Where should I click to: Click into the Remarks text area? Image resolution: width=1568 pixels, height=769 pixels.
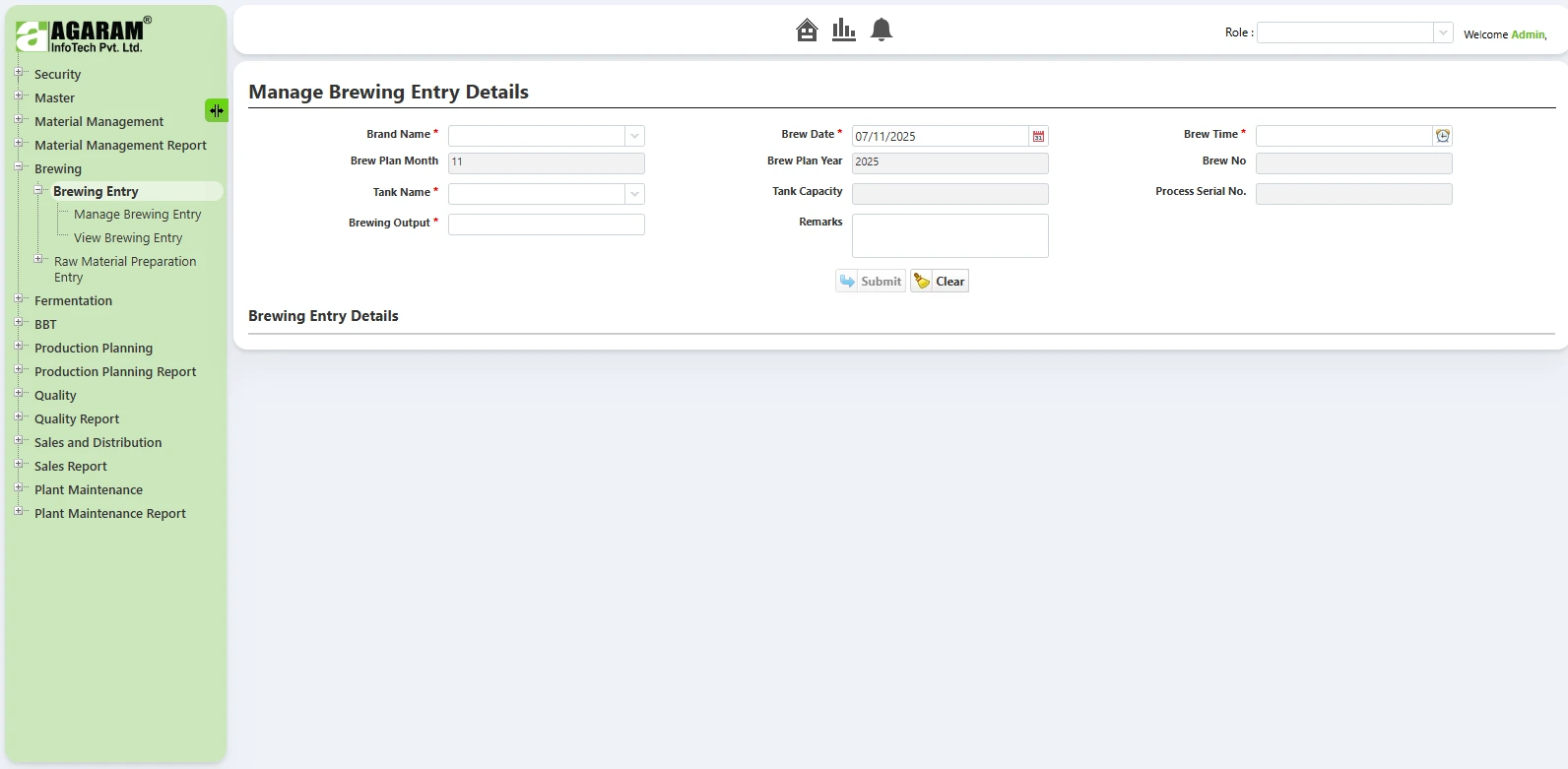click(949, 235)
